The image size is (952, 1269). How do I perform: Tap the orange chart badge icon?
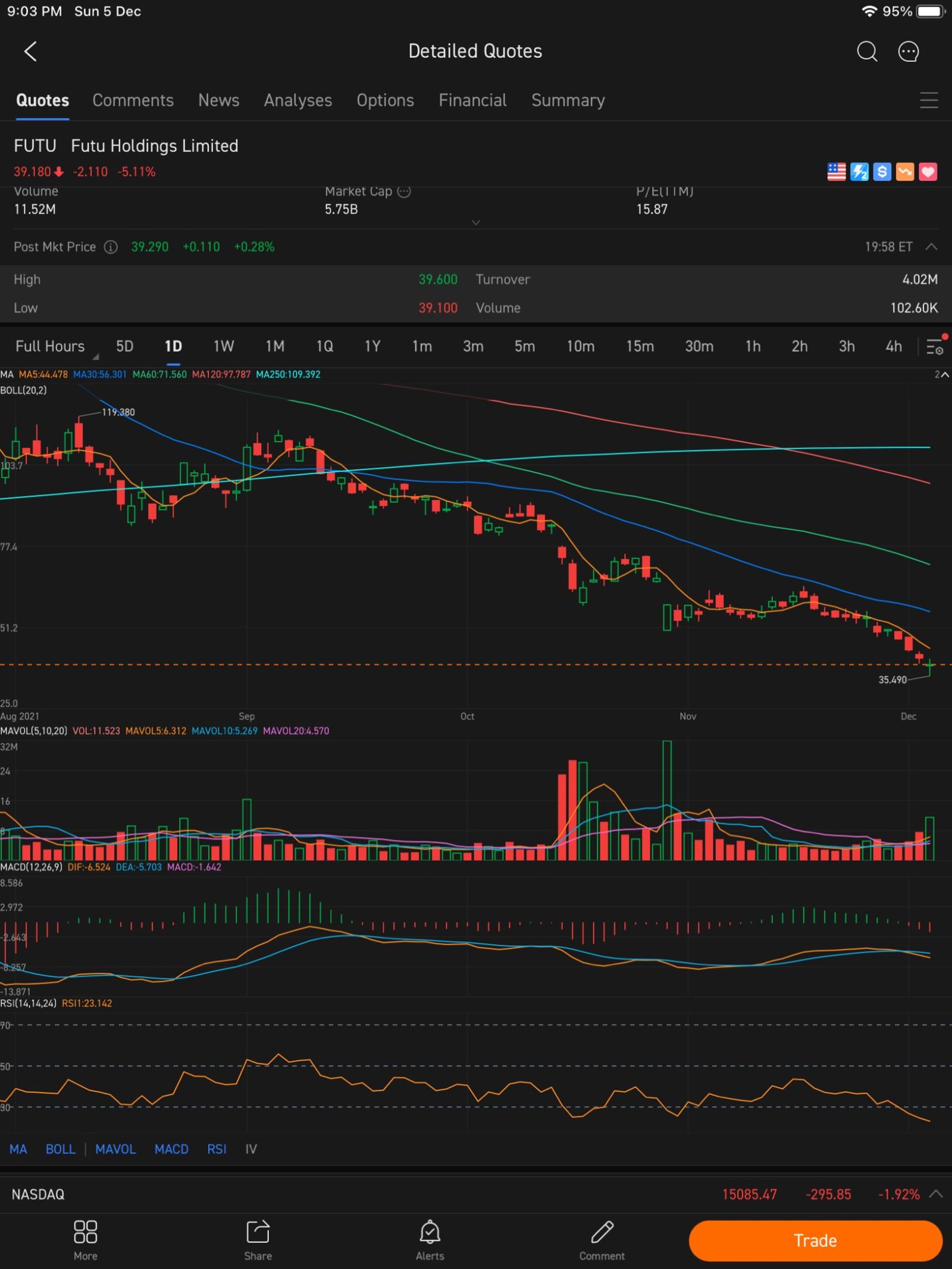click(x=904, y=172)
